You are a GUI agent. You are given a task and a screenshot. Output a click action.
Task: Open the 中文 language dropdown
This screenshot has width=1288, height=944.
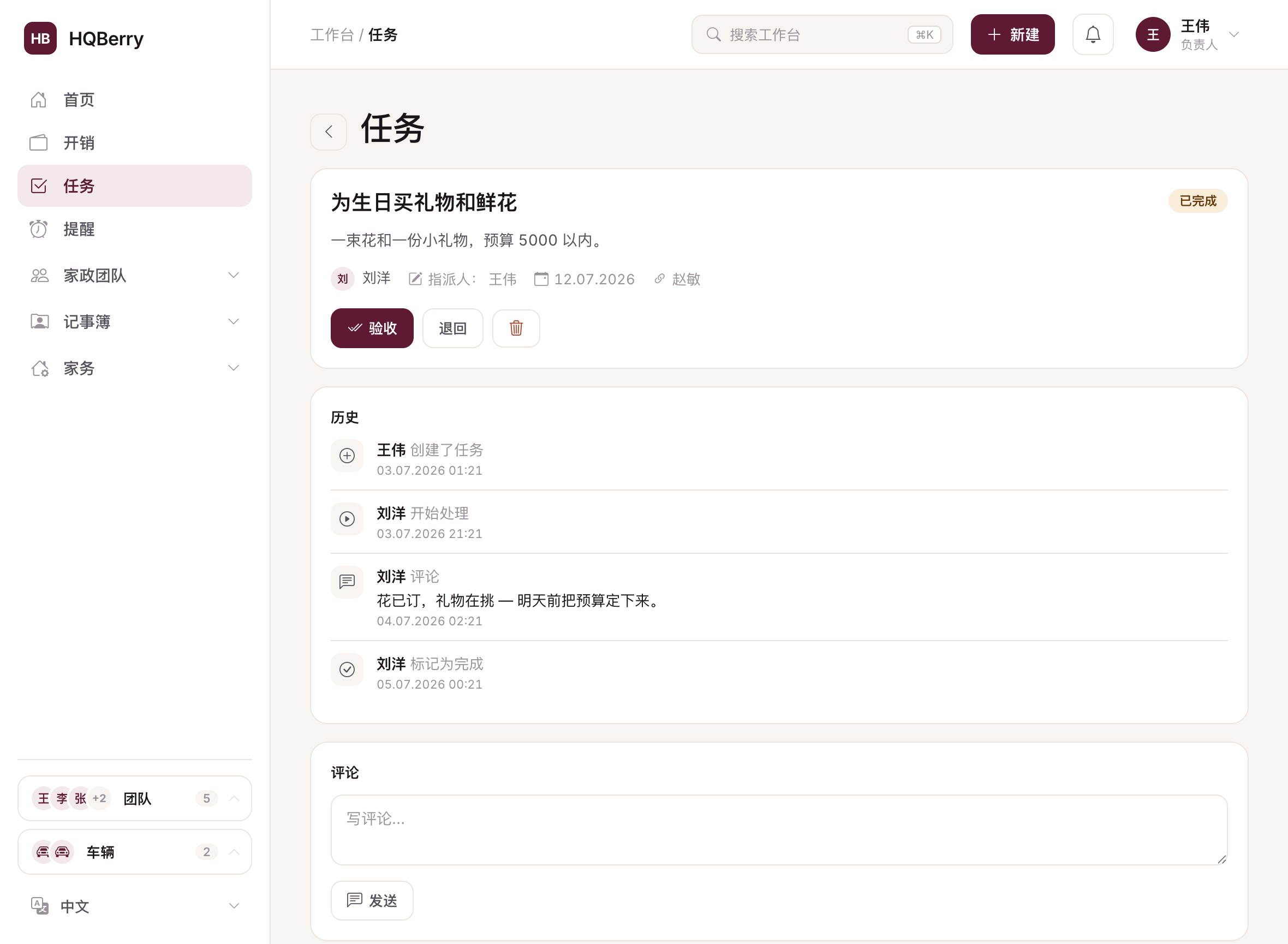(134, 906)
